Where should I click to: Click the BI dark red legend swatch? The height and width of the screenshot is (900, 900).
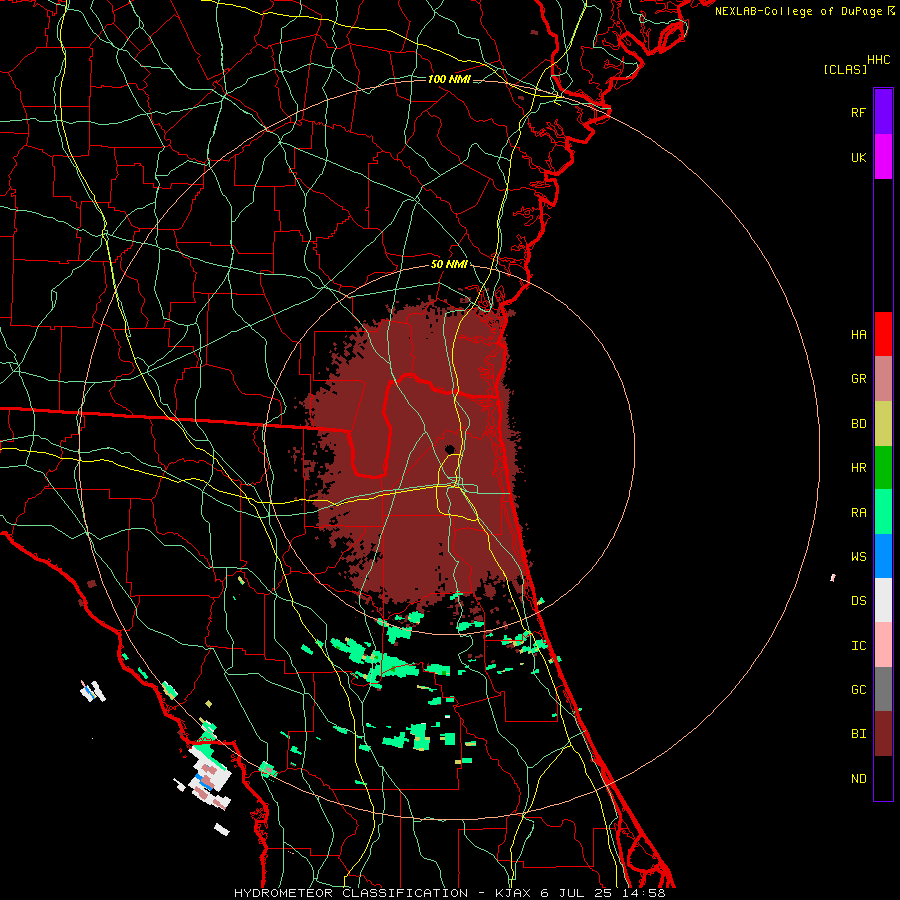(883, 734)
